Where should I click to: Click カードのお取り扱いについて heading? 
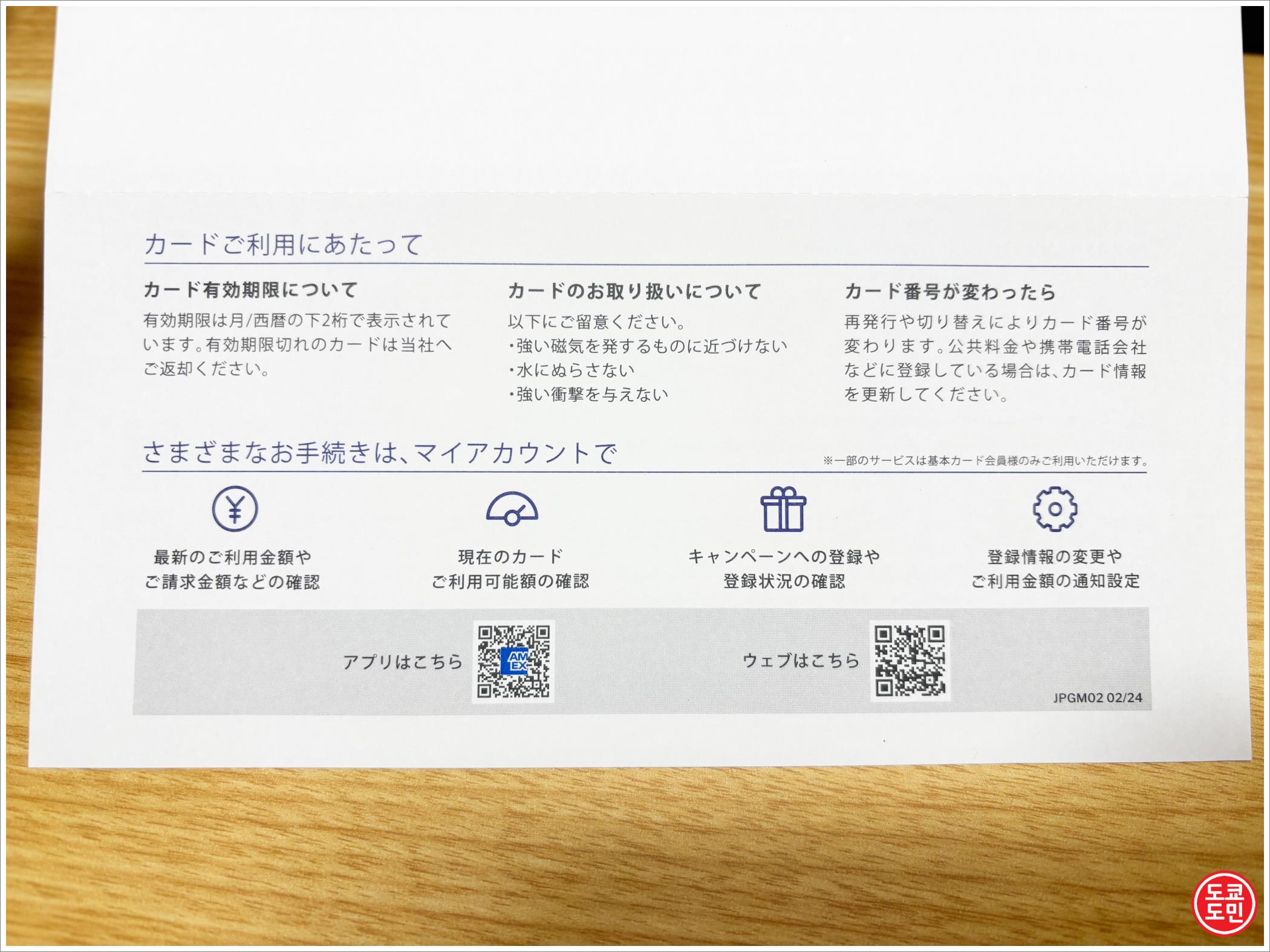[x=634, y=291]
